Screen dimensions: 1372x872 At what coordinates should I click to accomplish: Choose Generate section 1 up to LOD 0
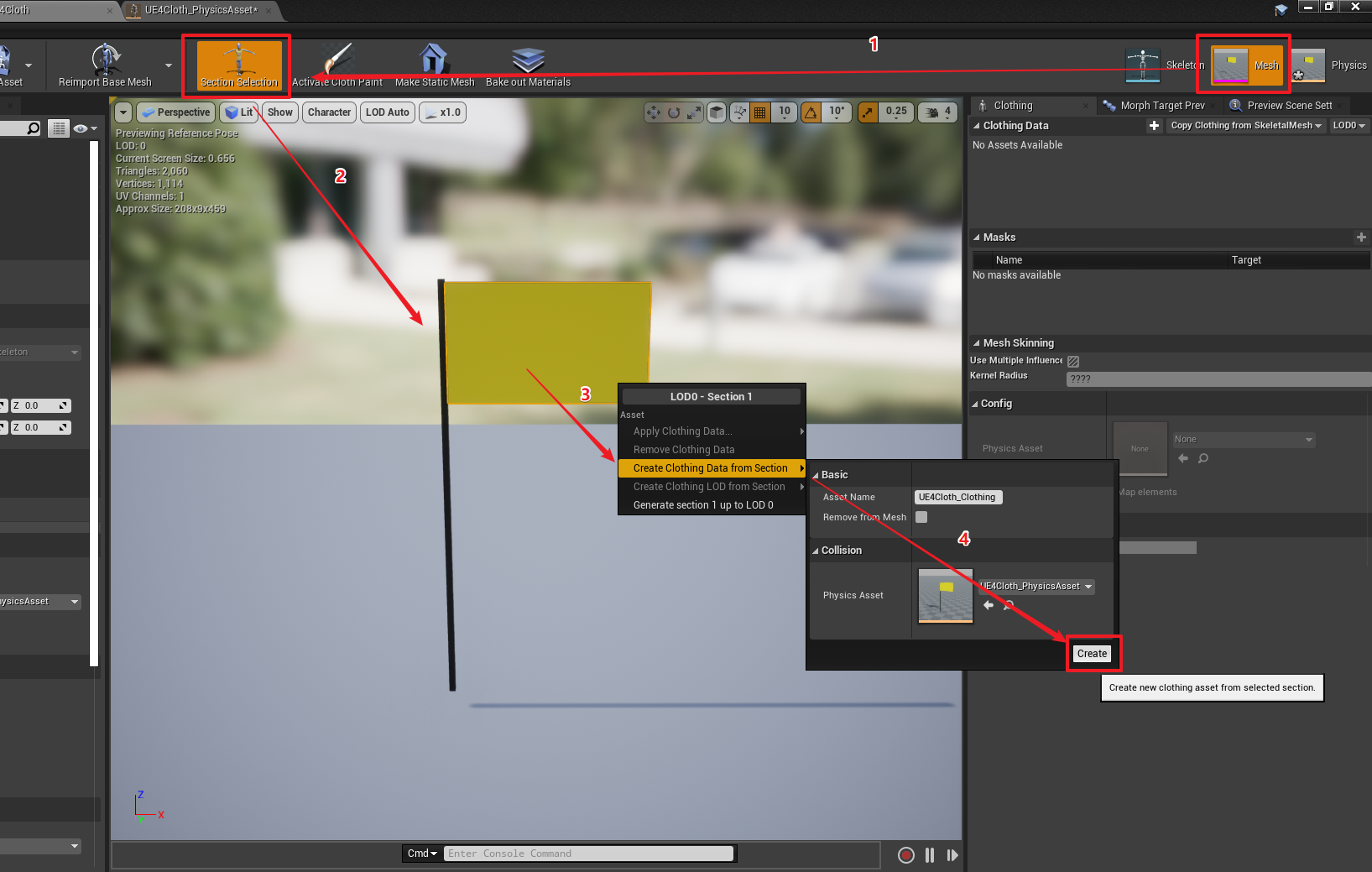click(712, 505)
